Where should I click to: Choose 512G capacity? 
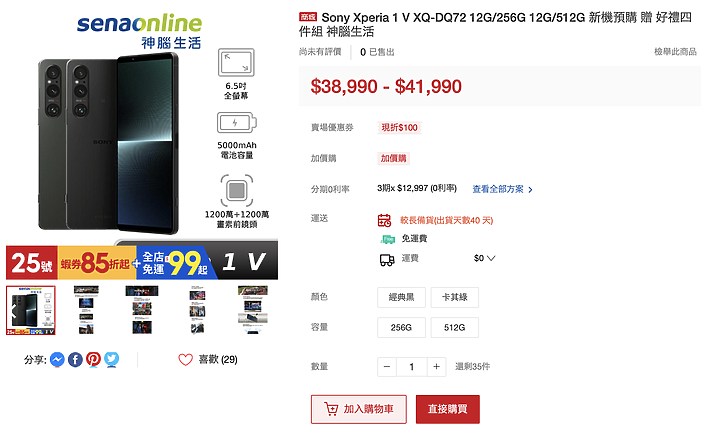coord(455,327)
